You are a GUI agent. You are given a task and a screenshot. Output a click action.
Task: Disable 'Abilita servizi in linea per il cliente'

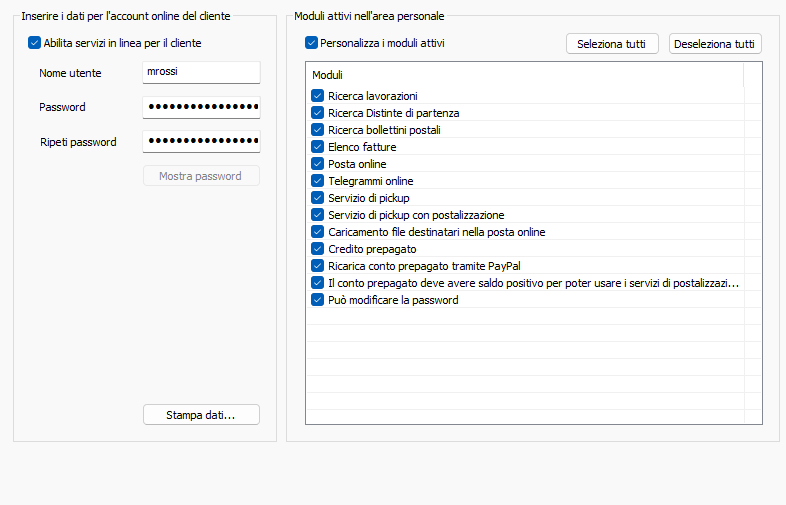click(35, 43)
